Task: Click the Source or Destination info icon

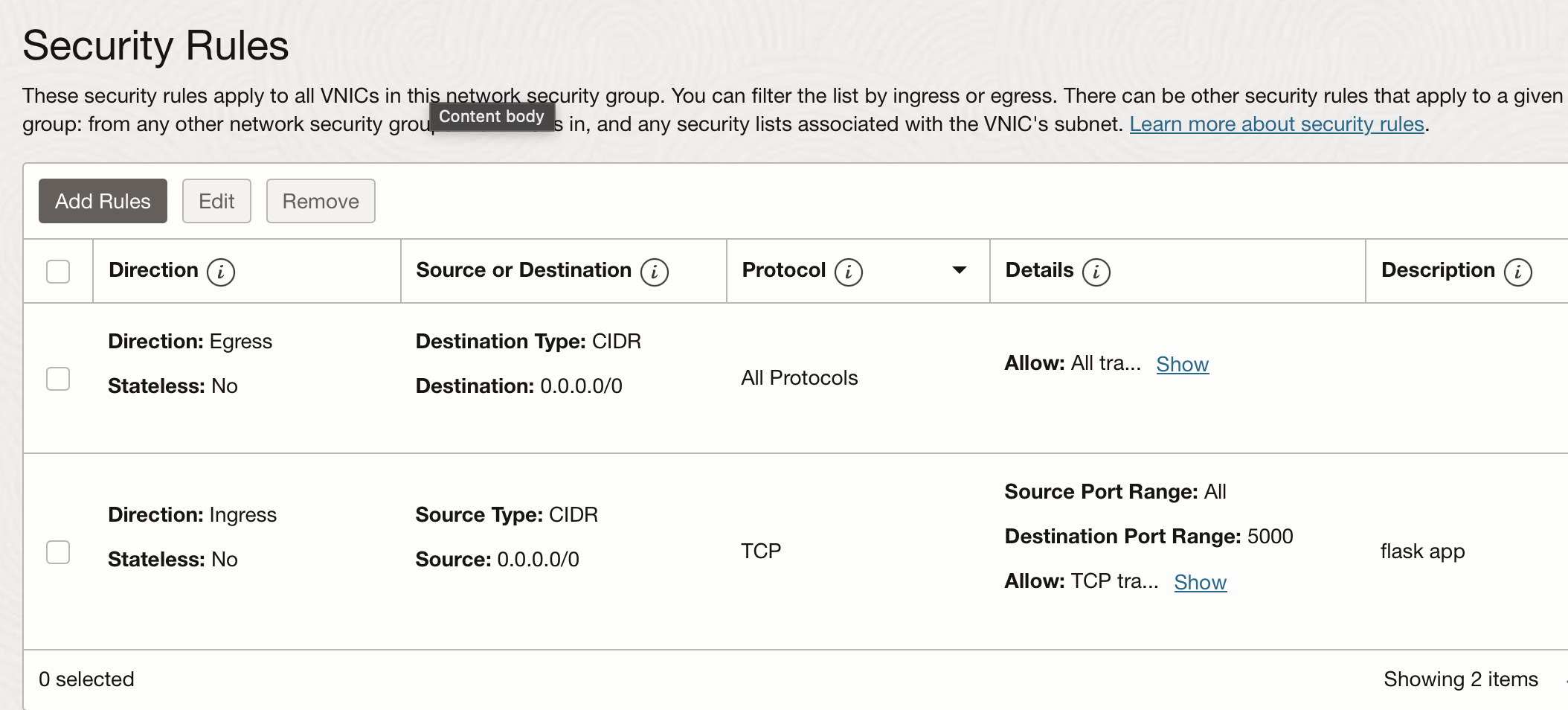Action: pyautogui.click(x=655, y=272)
